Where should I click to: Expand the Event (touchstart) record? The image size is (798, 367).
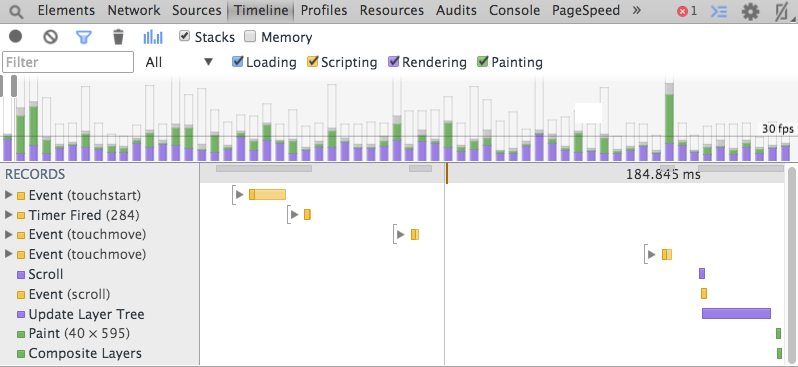point(8,195)
